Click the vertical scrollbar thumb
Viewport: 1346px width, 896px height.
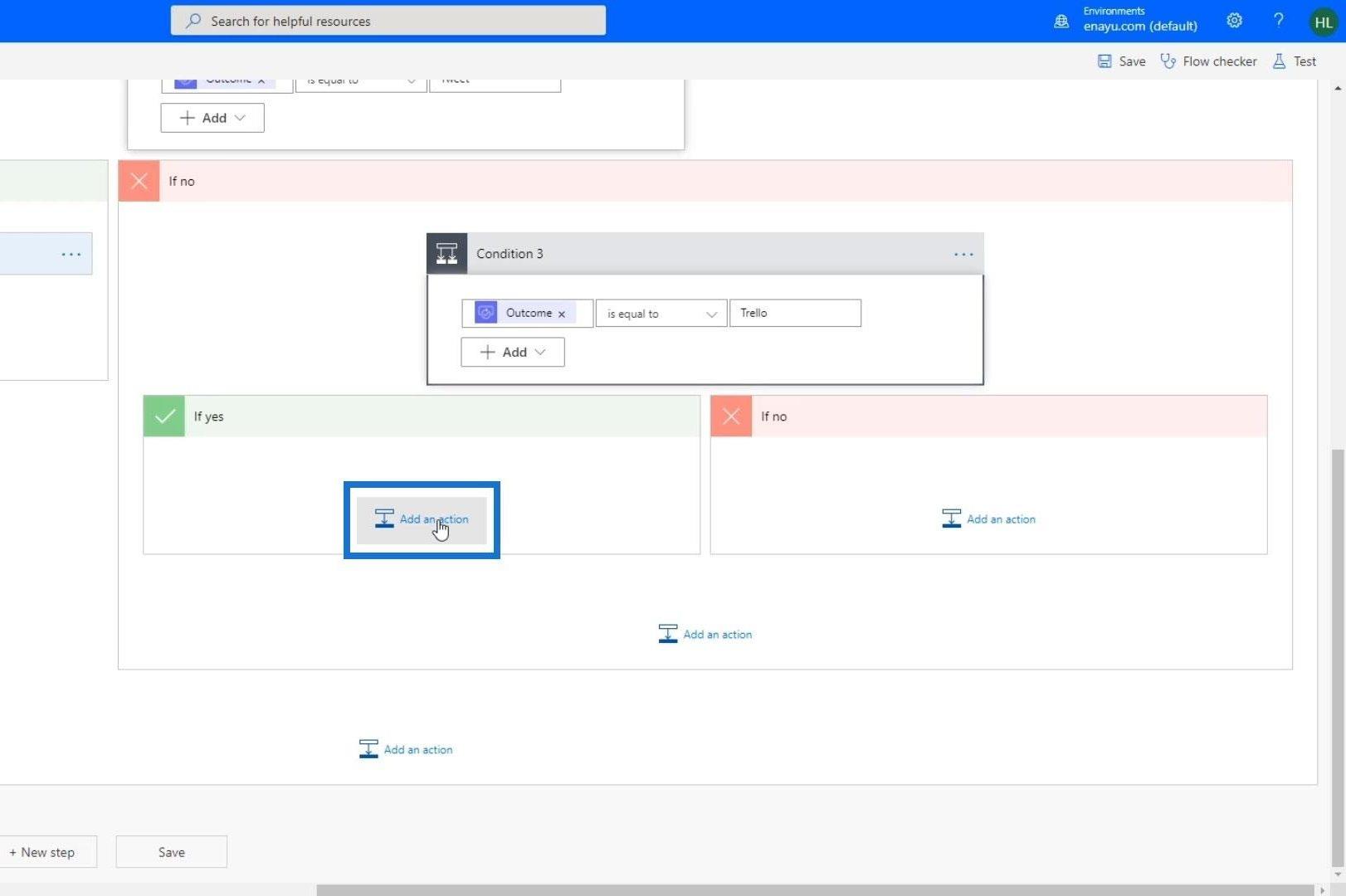1337,657
